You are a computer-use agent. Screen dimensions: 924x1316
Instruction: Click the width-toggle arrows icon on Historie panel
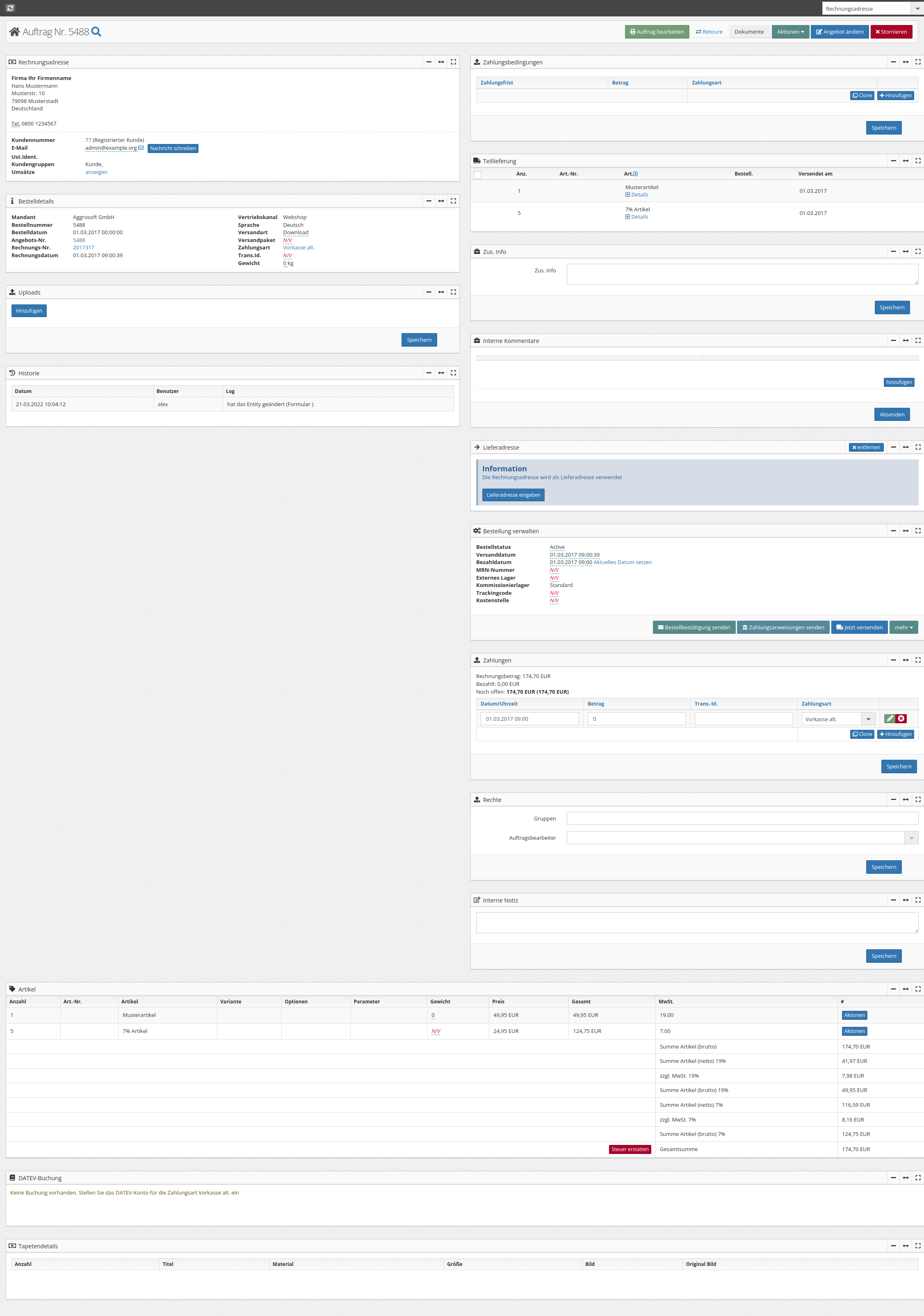tap(441, 373)
